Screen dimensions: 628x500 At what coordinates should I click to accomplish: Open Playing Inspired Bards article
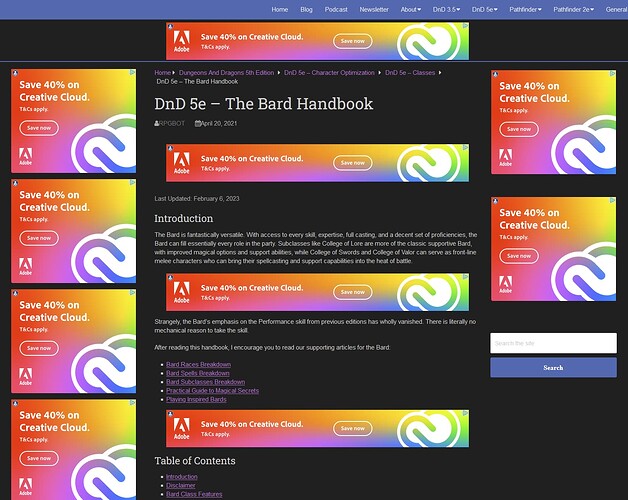(196, 400)
